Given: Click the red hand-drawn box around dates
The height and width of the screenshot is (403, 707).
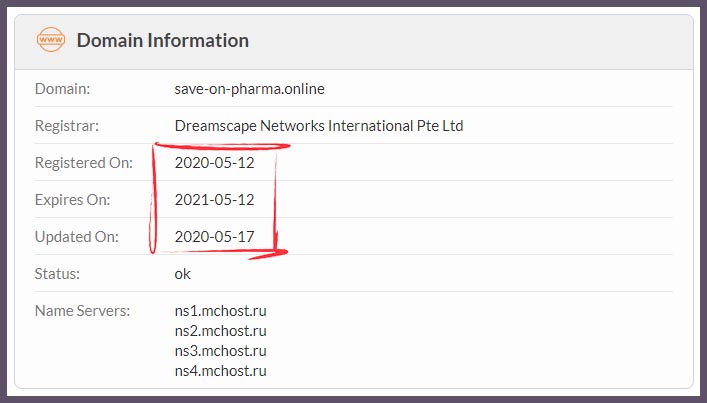Looking at the screenshot, I should pyautogui.click(x=219, y=201).
